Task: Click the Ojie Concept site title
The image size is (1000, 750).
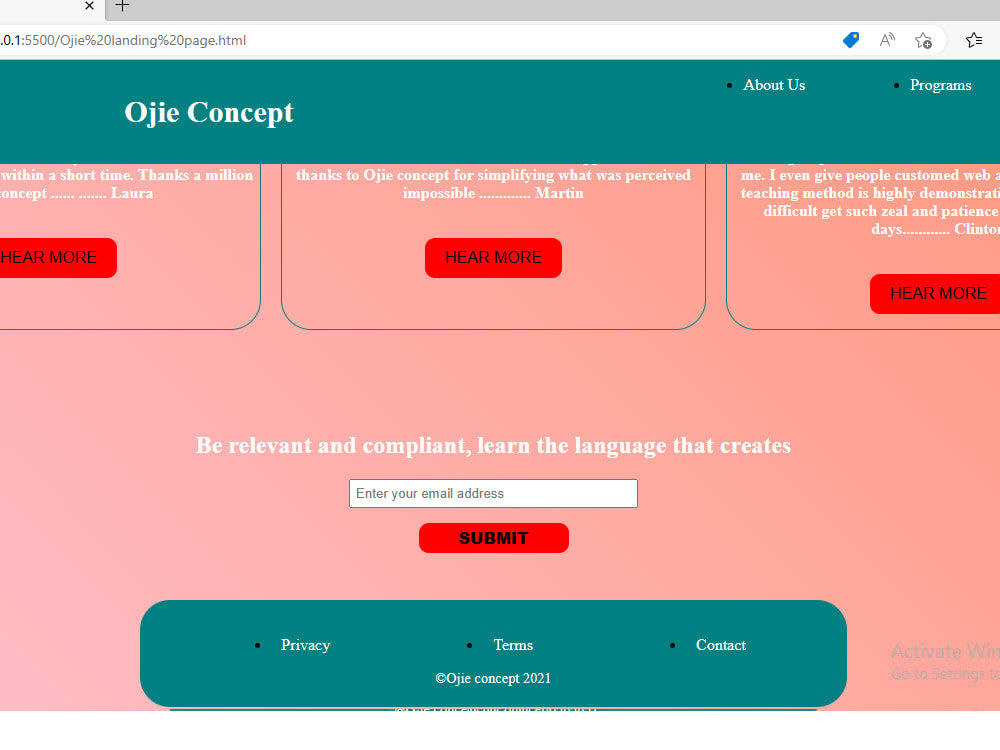Action: pos(209,112)
